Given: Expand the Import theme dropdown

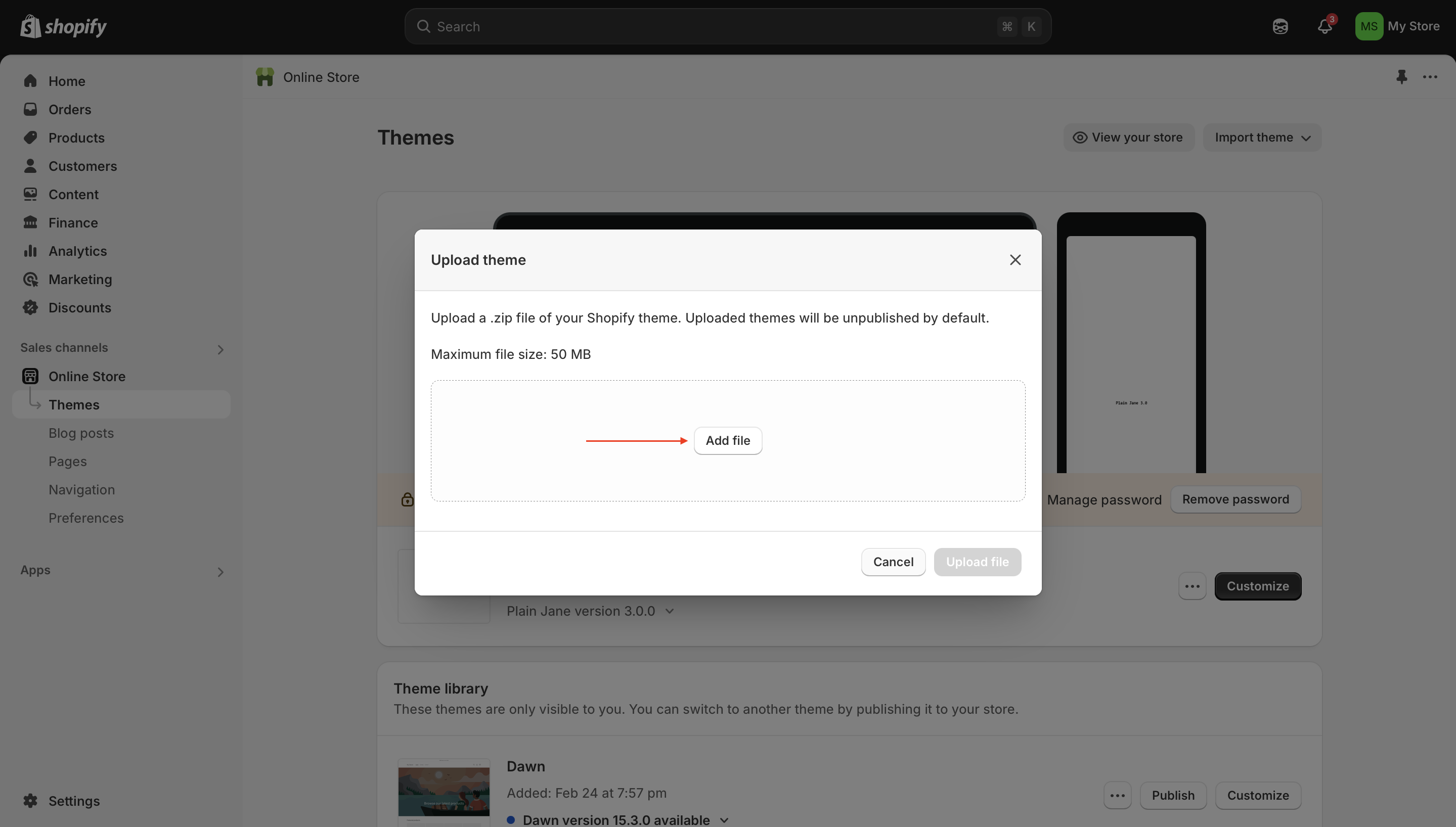Looking at the screenshot, I should coord(1262,137).
